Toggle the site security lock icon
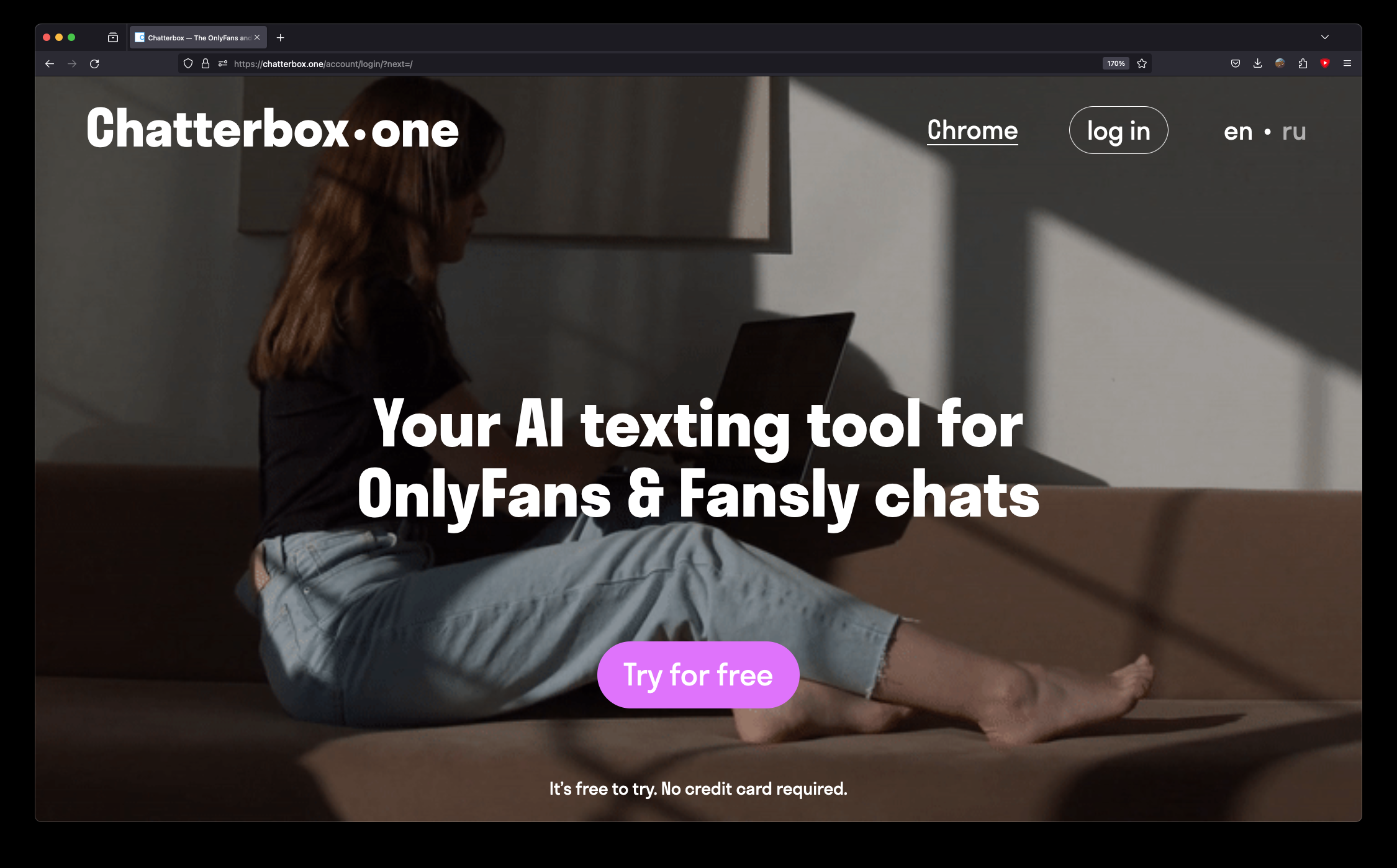The width and height of the screenshot is (1397, 868). pyautogui.click(x=205, y=63)
